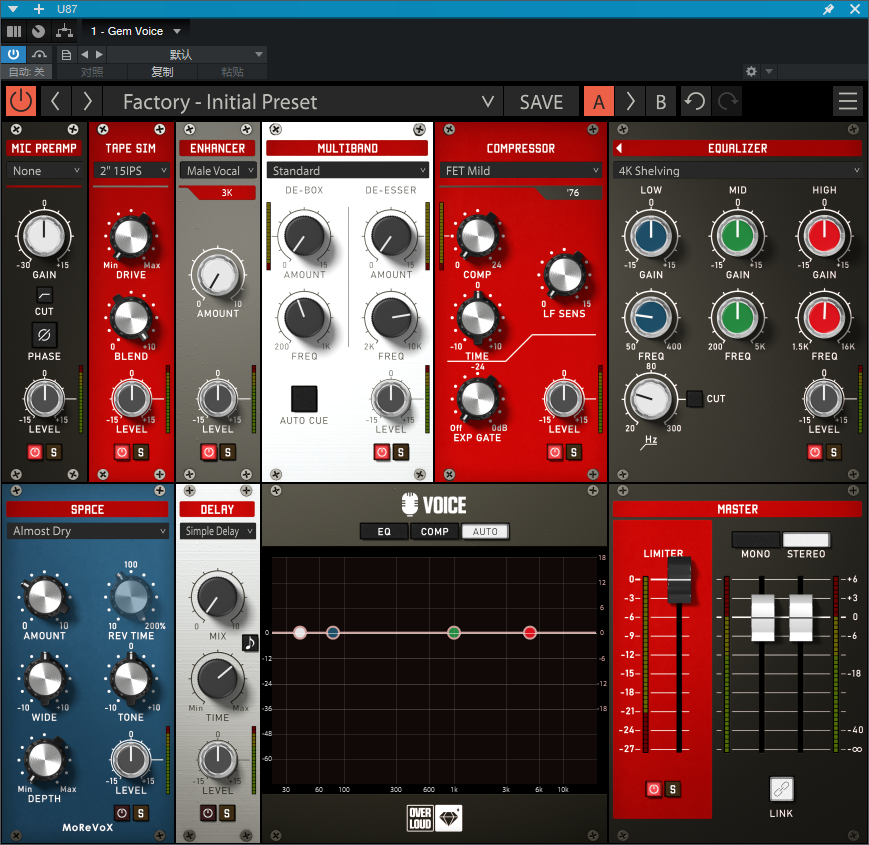The image size is (869, 845).
Task: Open the hamburger menu
Action: coord(847,101)
